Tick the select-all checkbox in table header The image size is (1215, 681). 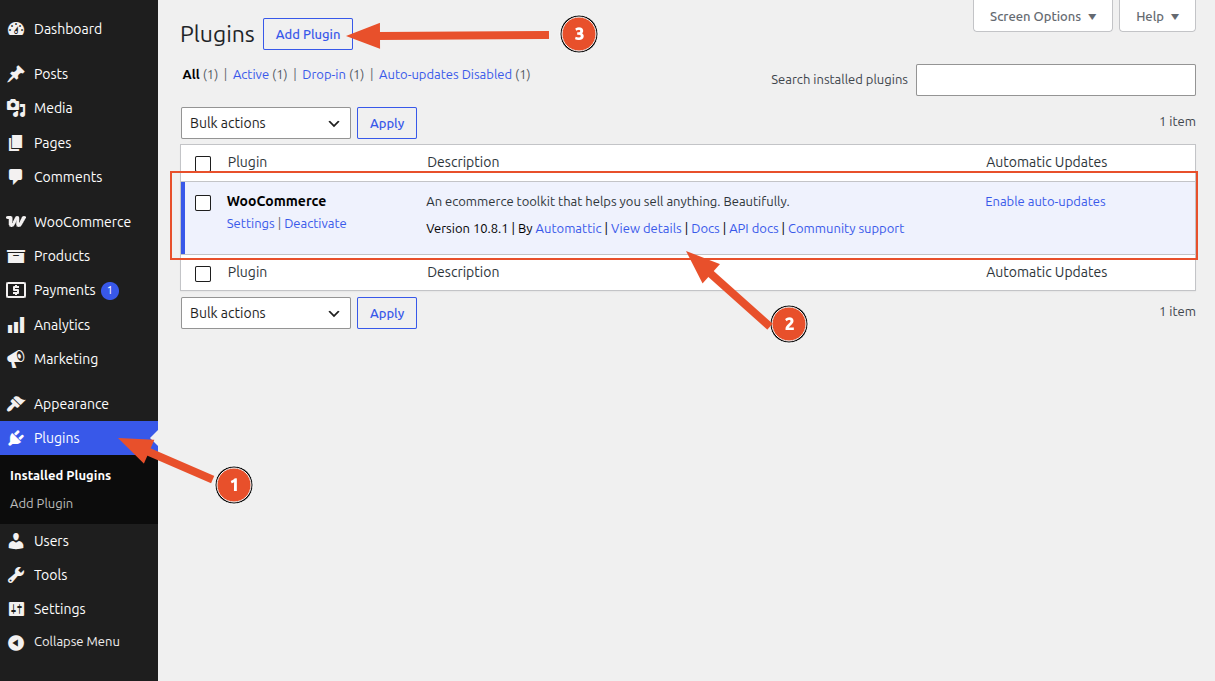tap(203, 163)
